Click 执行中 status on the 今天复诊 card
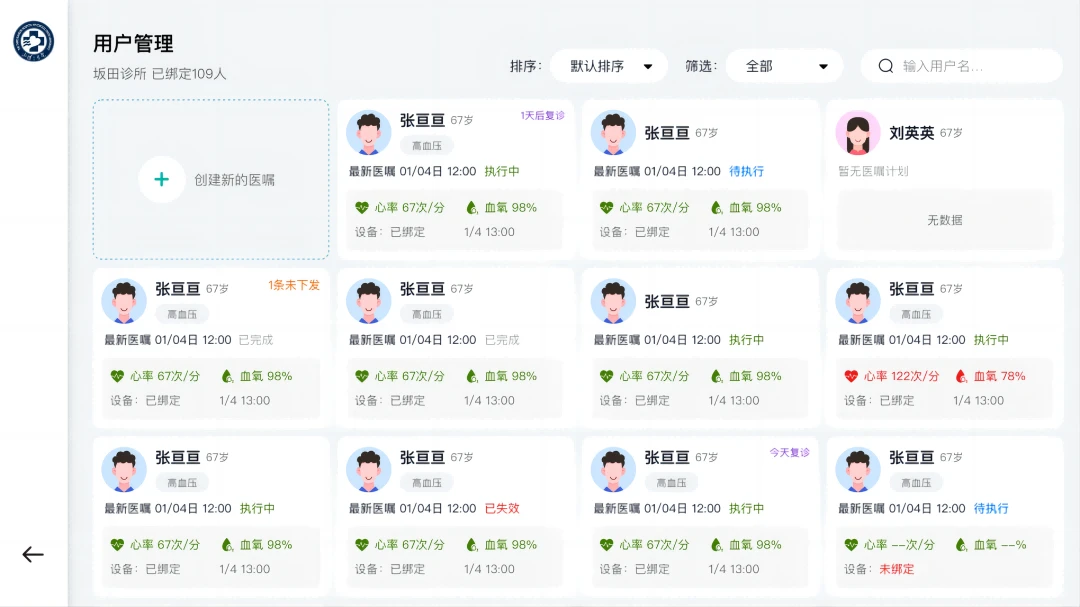The image size is (1080, 607). [x=747, y=508]
